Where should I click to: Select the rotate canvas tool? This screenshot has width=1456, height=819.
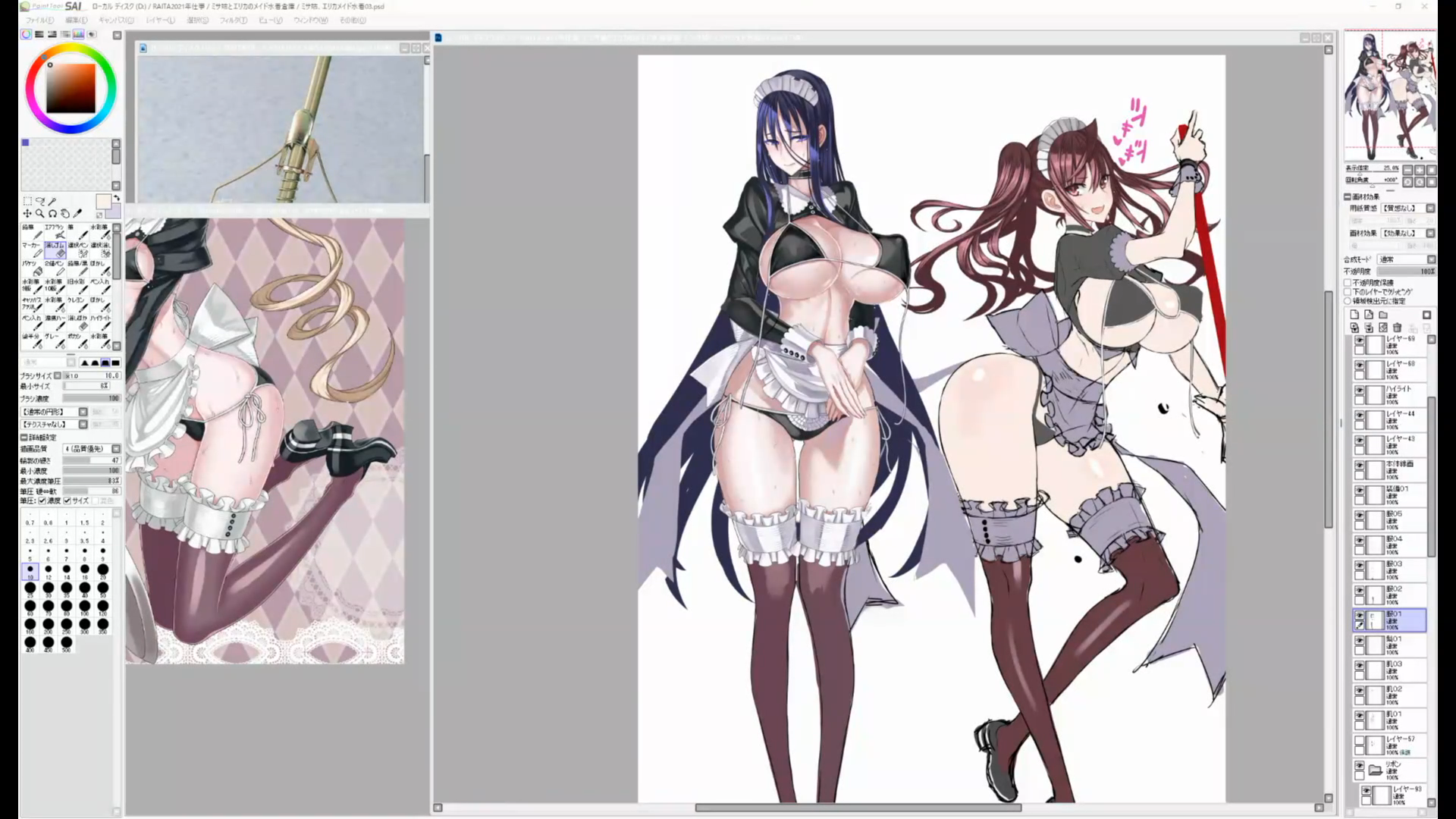tap(52, 214)
